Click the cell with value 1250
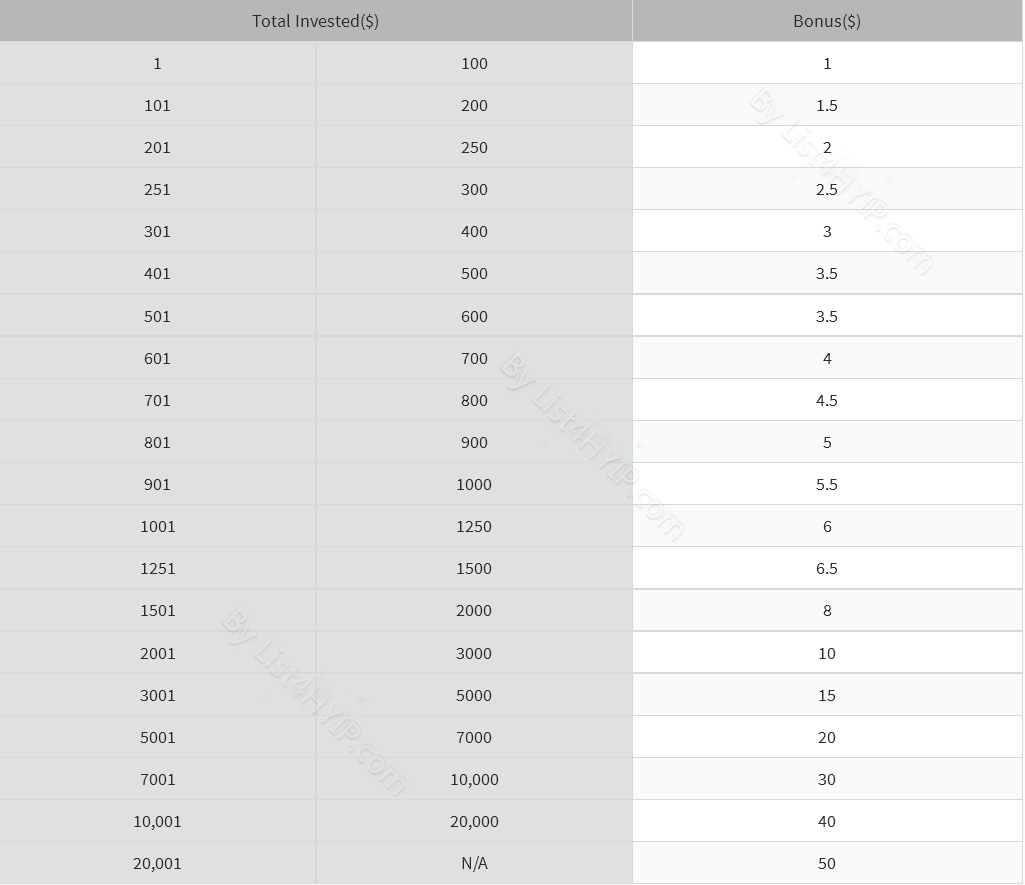Viewport: 1025px width, 885px height. pos(474,526)
